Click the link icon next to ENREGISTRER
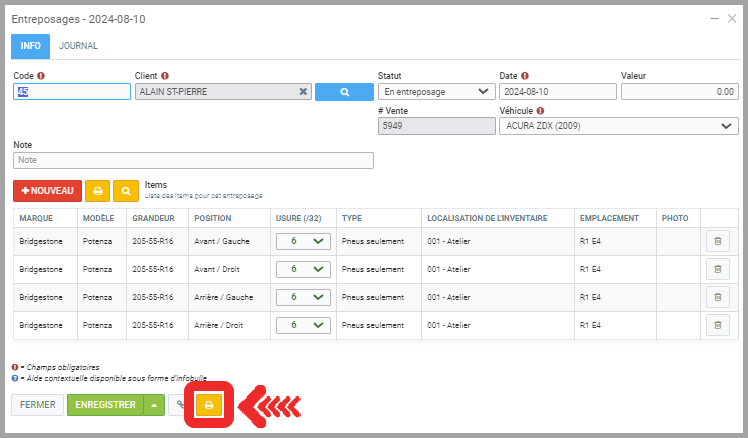The image size is (748, 438). pyautogui.click(x=180, y=405)
